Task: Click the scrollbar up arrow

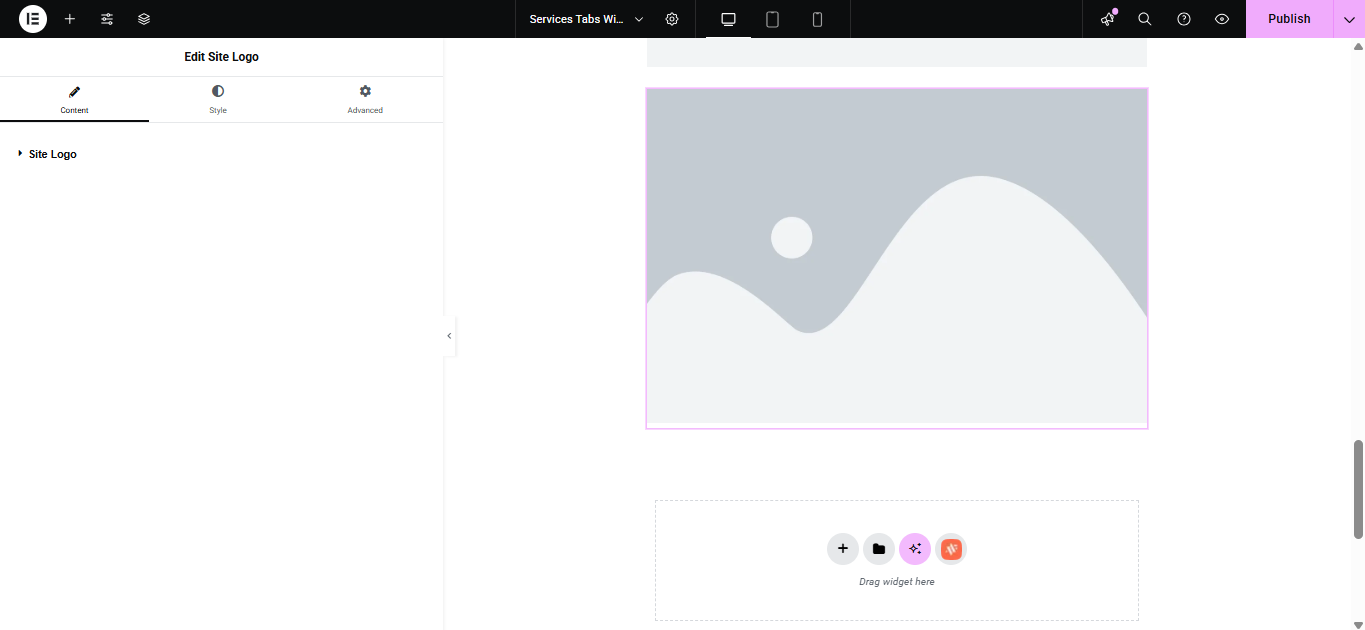Action: pyautogui.click(x=1358, y=46)
